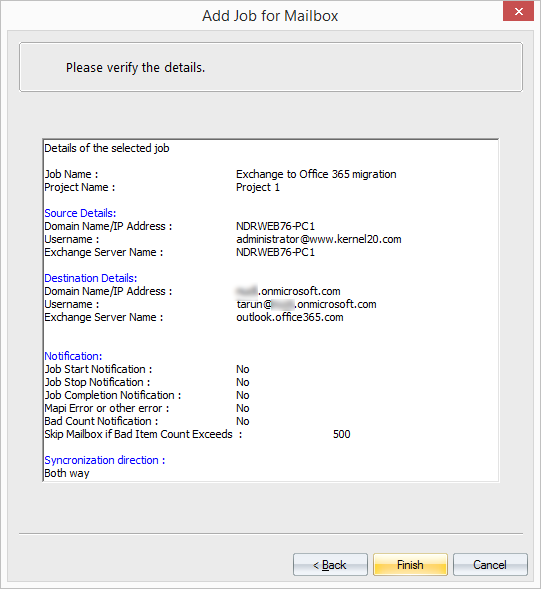Click 'Skip Mailbox if Bad Item Count Exceeds' label
The height and width of the screenshot is (589, 541).
(143, 434)
